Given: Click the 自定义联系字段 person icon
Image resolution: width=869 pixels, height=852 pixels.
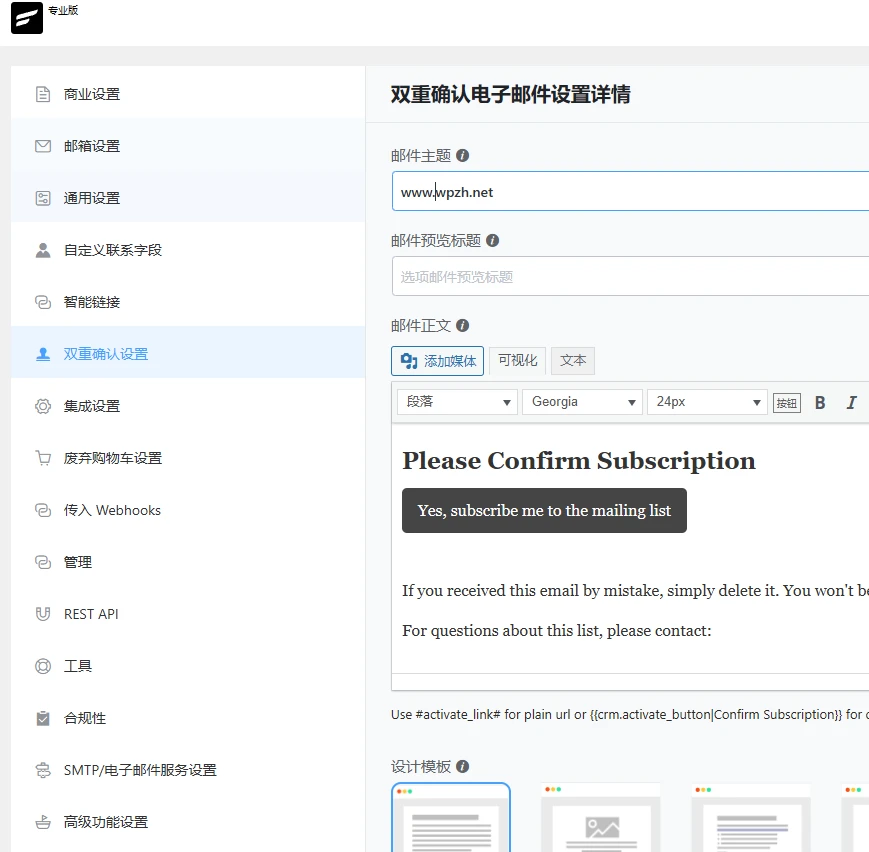Looking at the screenshot, I should [42, 250].
